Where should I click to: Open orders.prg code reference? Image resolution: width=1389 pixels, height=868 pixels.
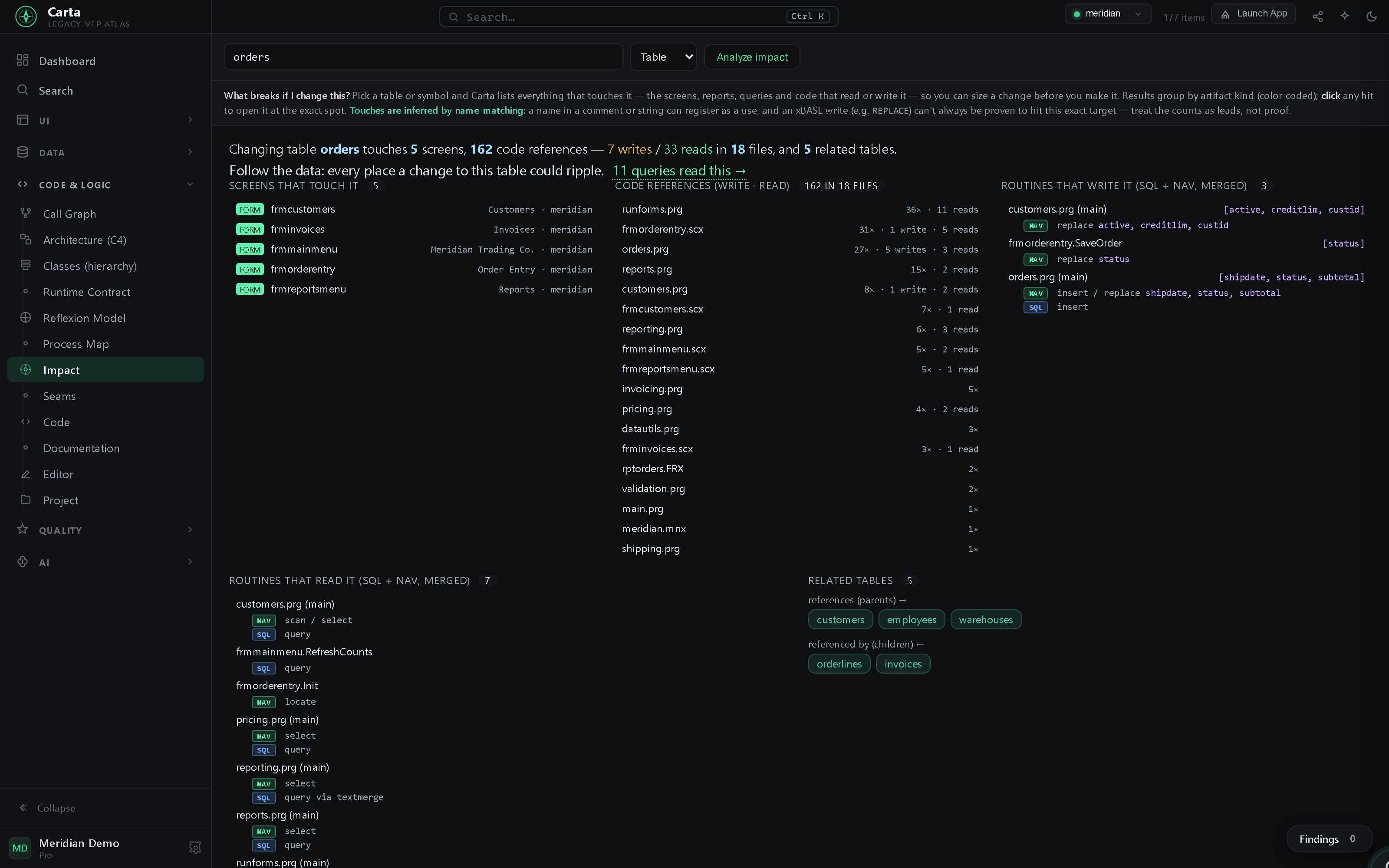(800, 249)
